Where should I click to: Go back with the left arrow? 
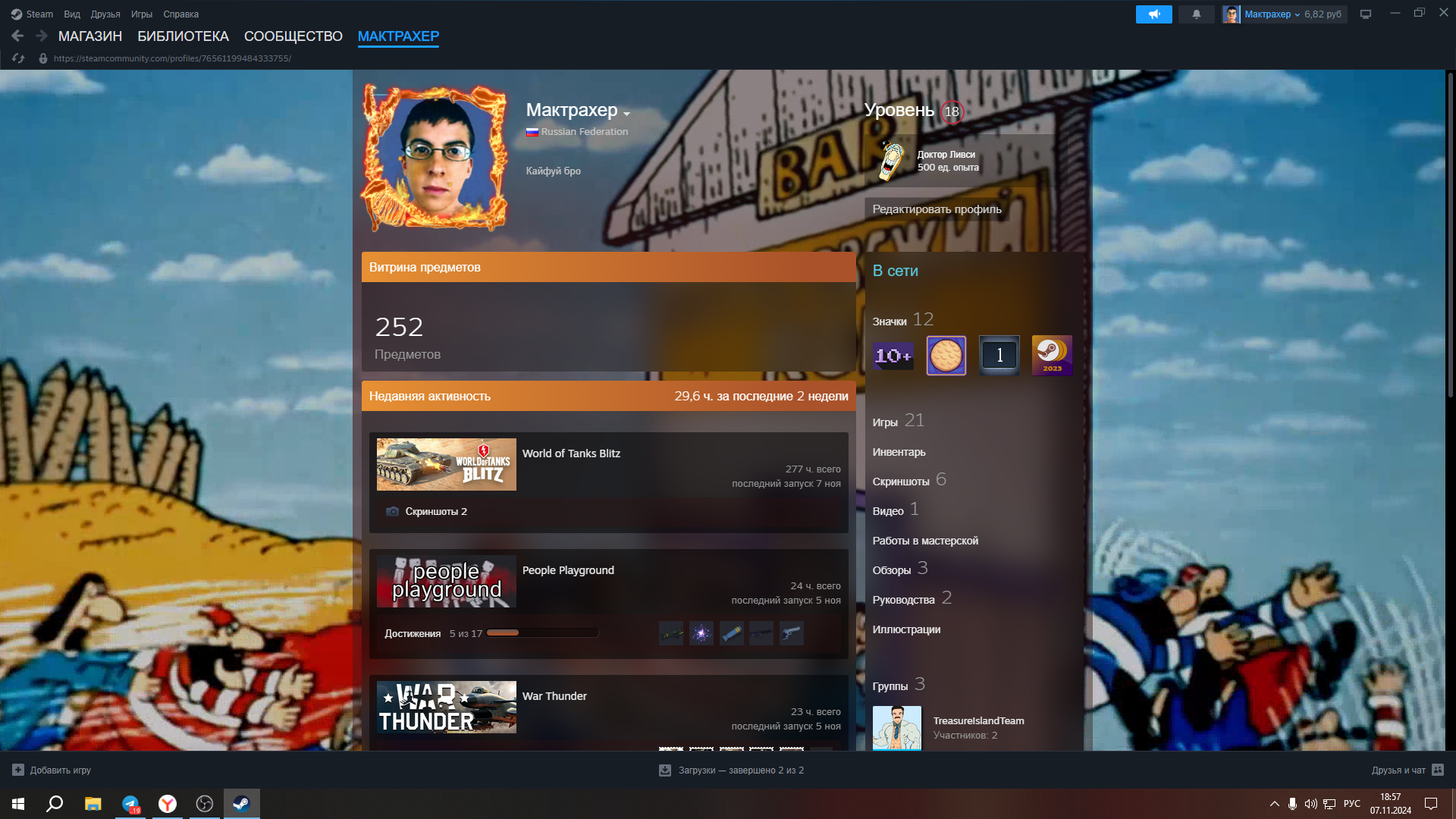pyautogui.click(x=17, y=36)
